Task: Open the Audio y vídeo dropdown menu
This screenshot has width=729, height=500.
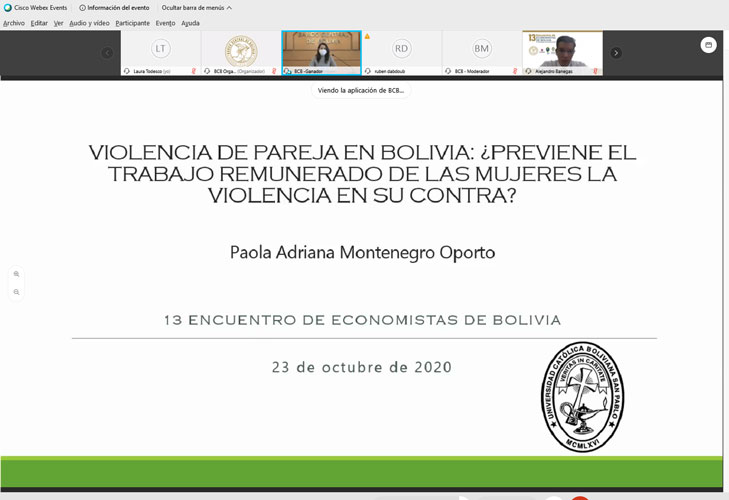Action: pyautogui.click(x=89, y=23)
